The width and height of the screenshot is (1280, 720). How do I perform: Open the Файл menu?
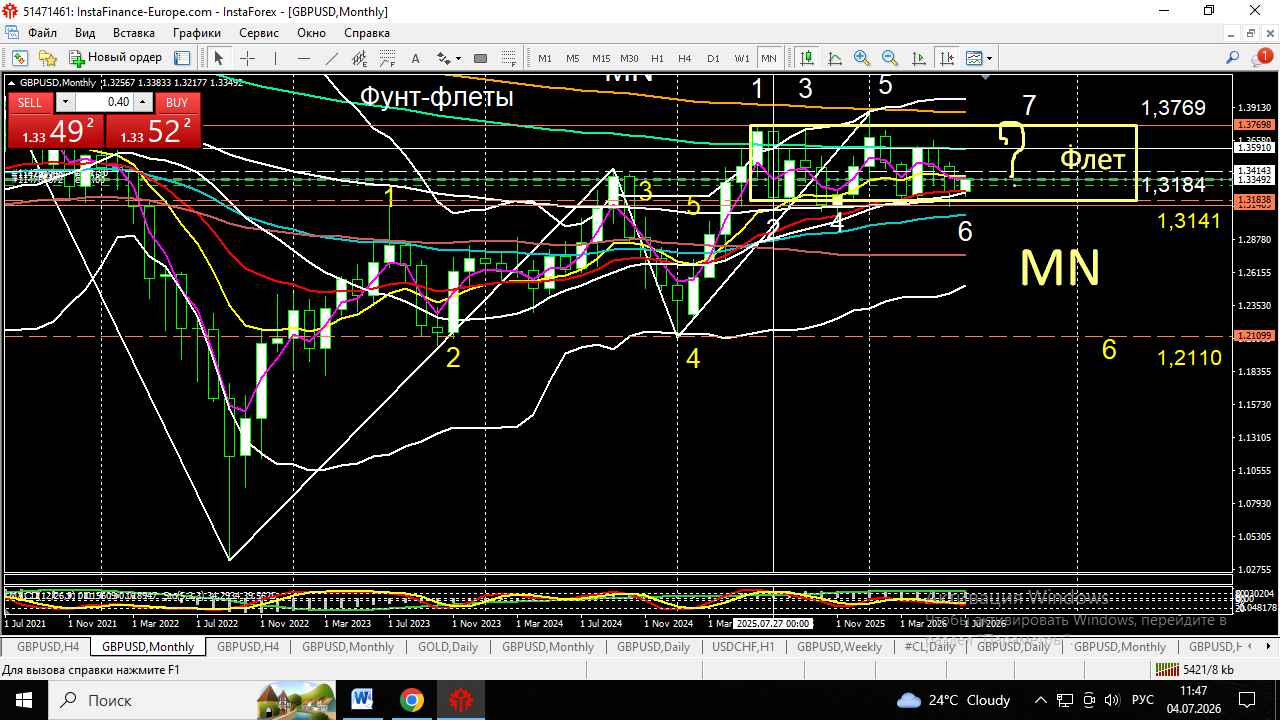pos(42,33)
